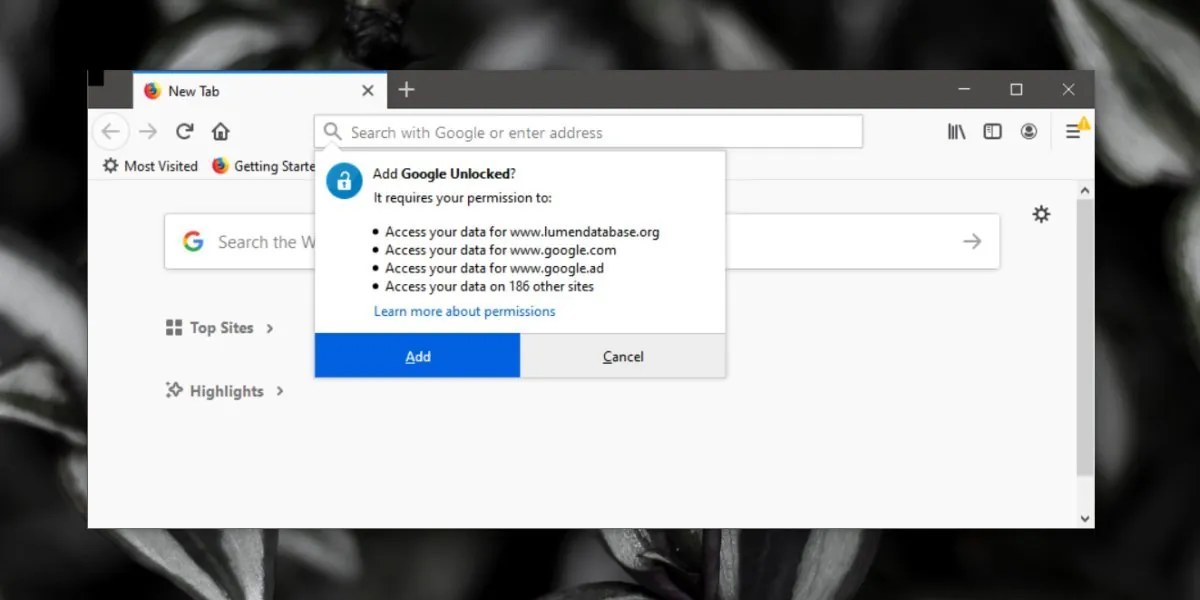
Task: Maximize the Firefox window
Action: (x=1016, y=90)
